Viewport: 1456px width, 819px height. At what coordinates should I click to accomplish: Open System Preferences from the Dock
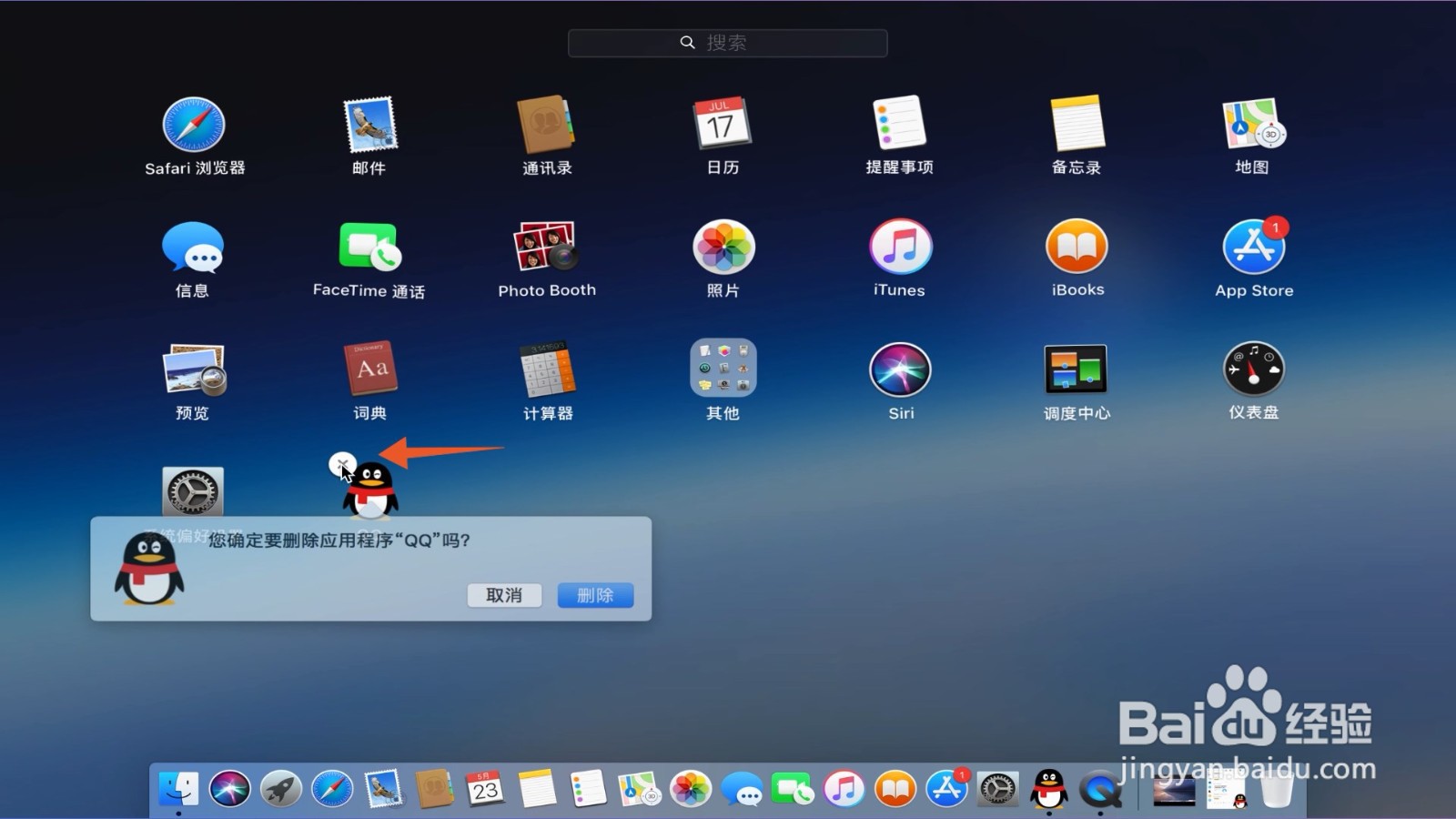(x=997, y=788)
